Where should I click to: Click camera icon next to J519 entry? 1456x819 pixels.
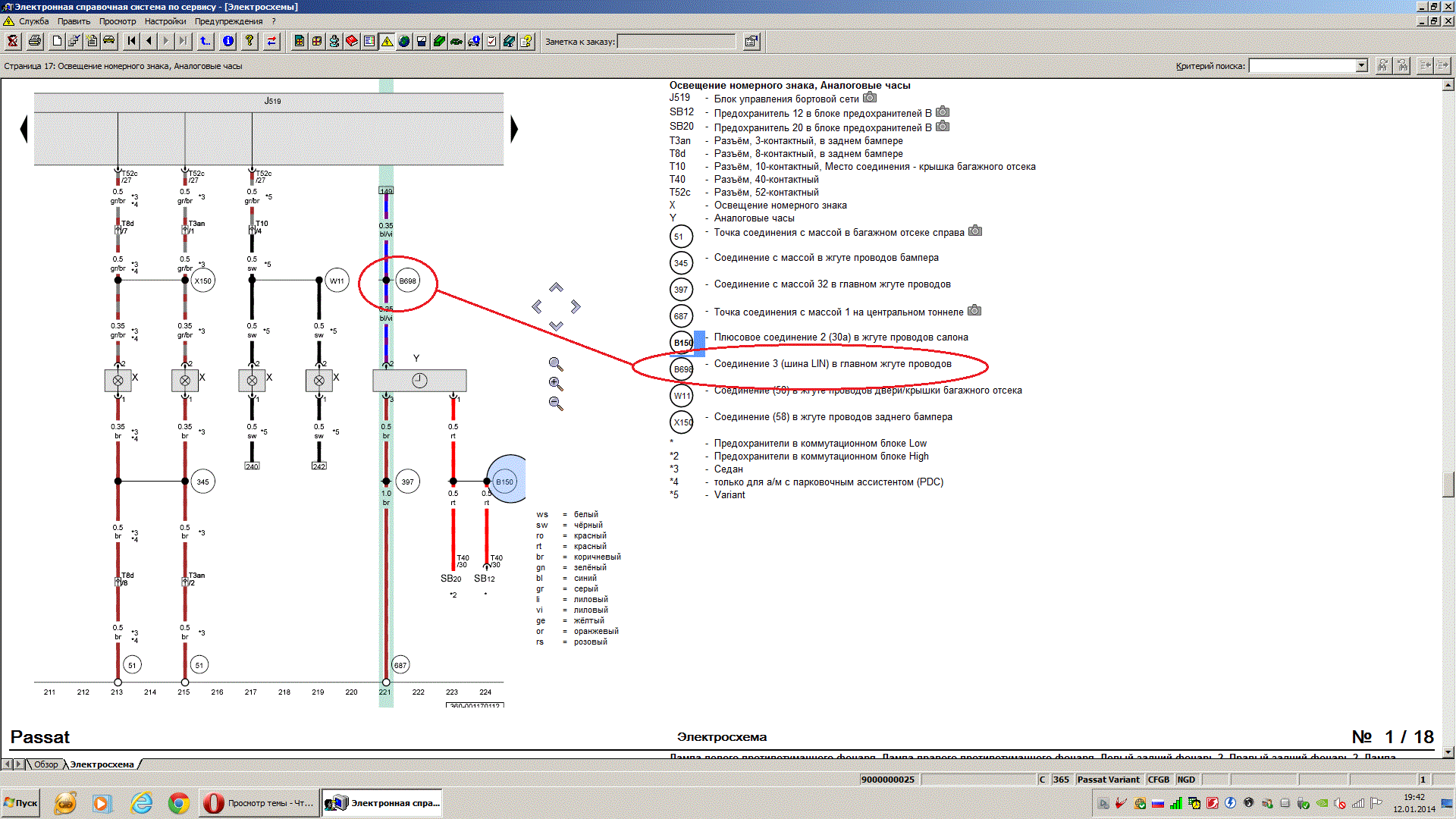[870, 98]
